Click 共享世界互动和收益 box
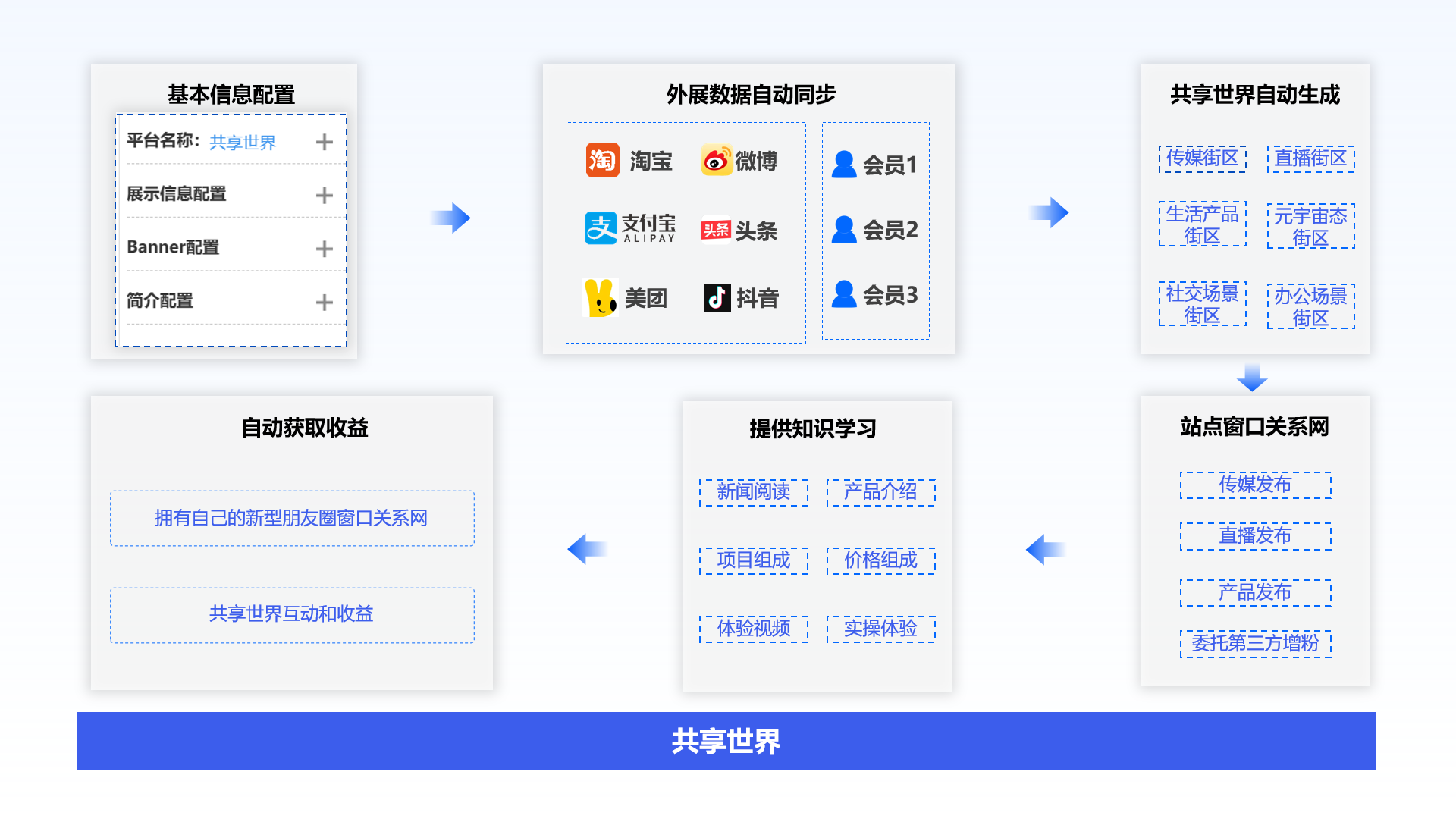This screenshot has width=1456, height=819. [292, 614]
